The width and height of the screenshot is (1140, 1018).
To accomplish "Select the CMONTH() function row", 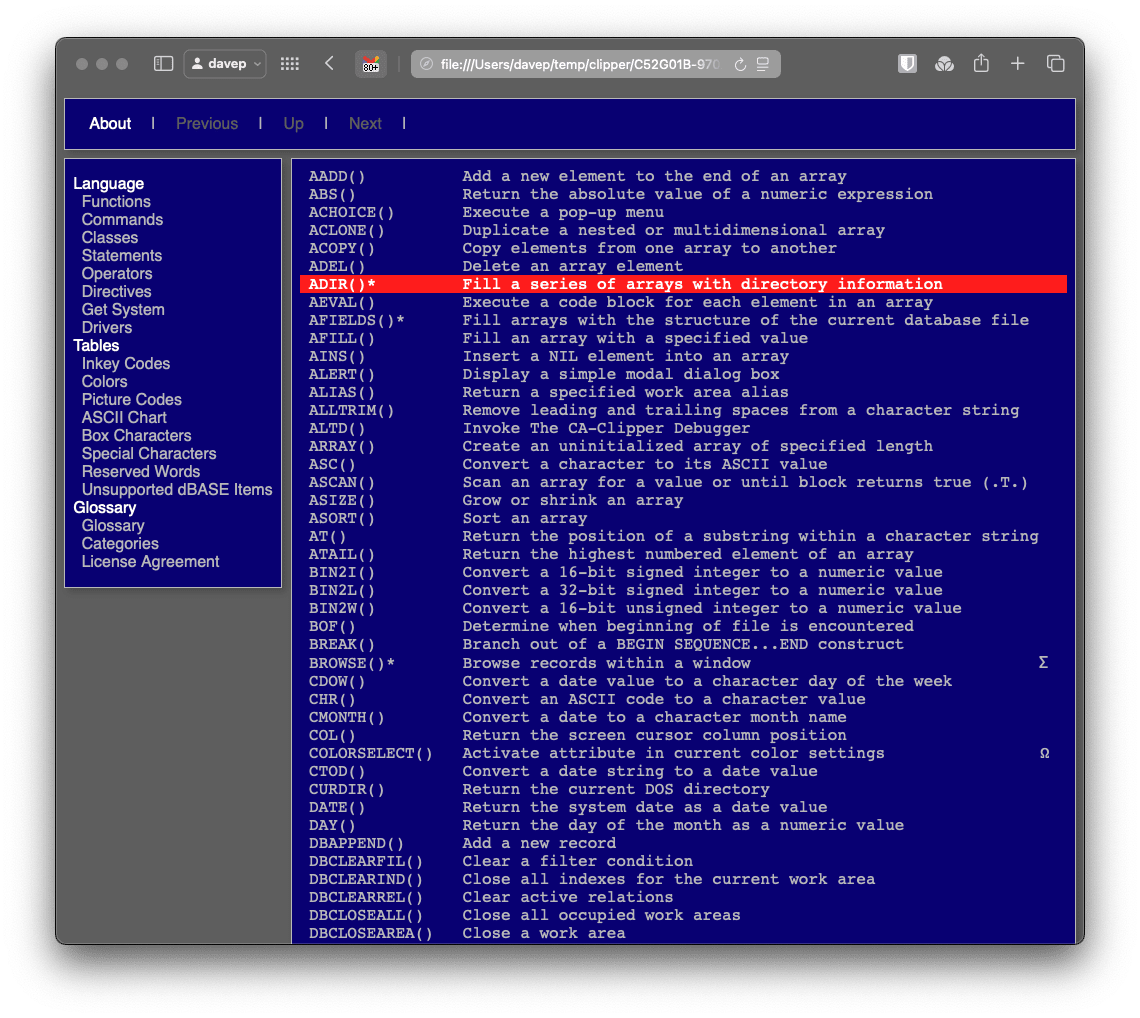I will (683, 717).
